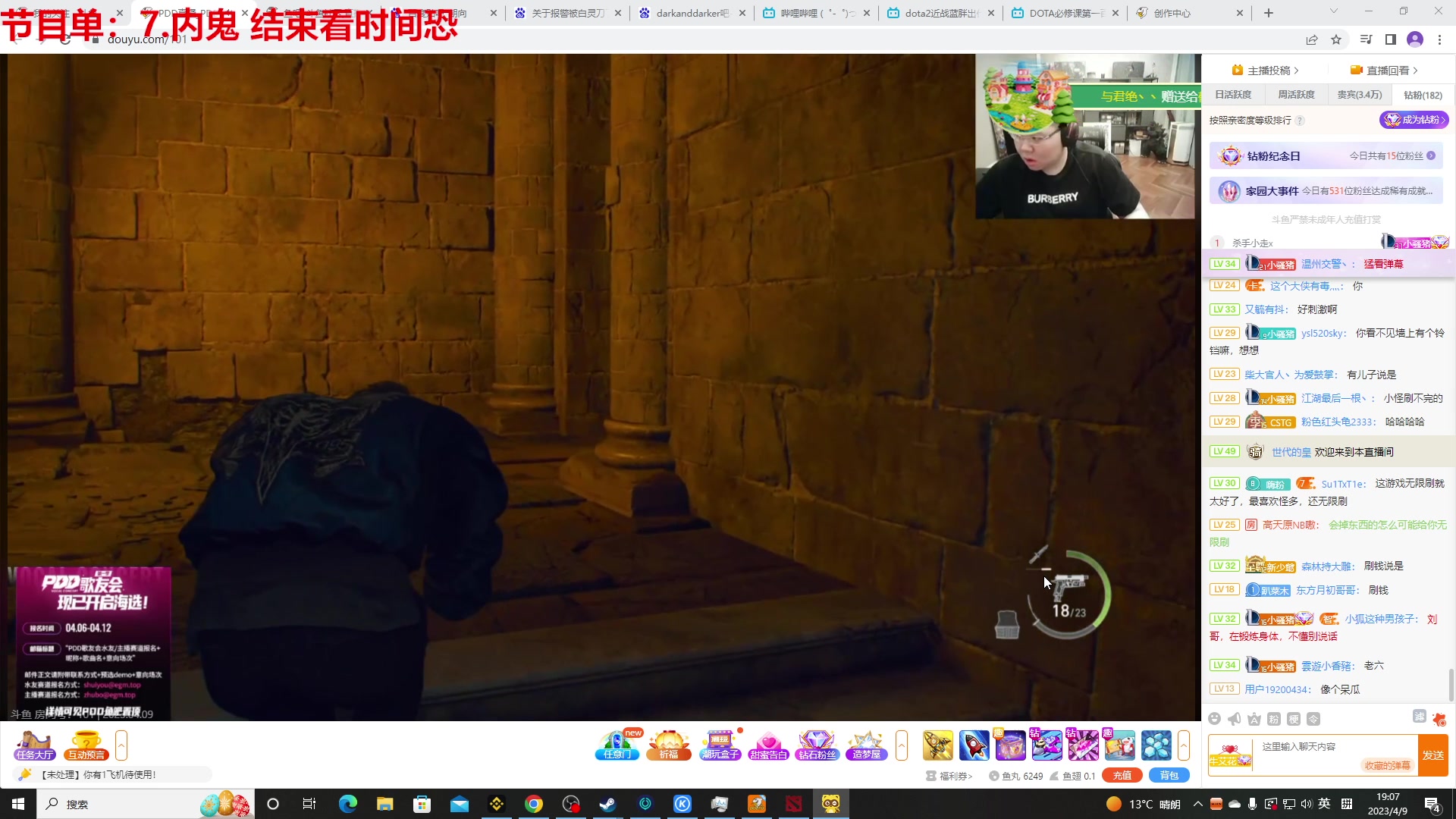Send the light-blue crystal cluster gift
Viewport: 1456px width, 819px height.
tap(1156, 745)
